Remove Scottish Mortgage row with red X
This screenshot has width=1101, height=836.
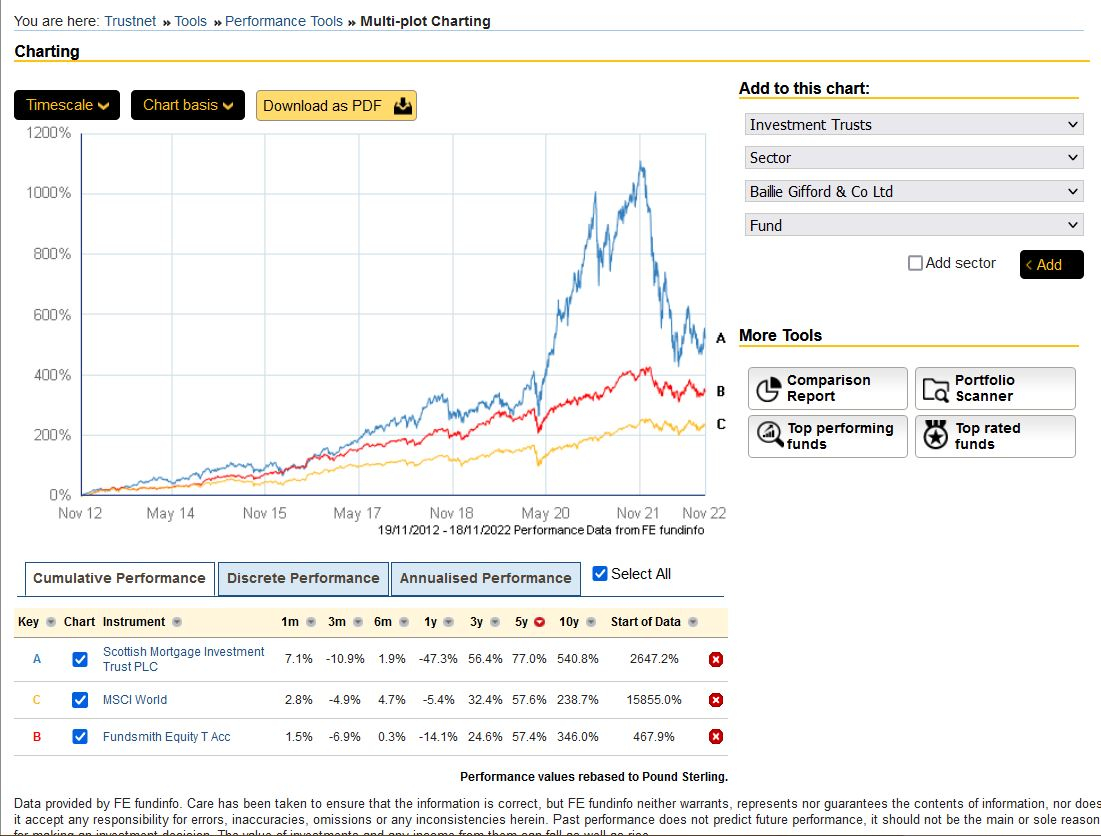coord(716,659)
